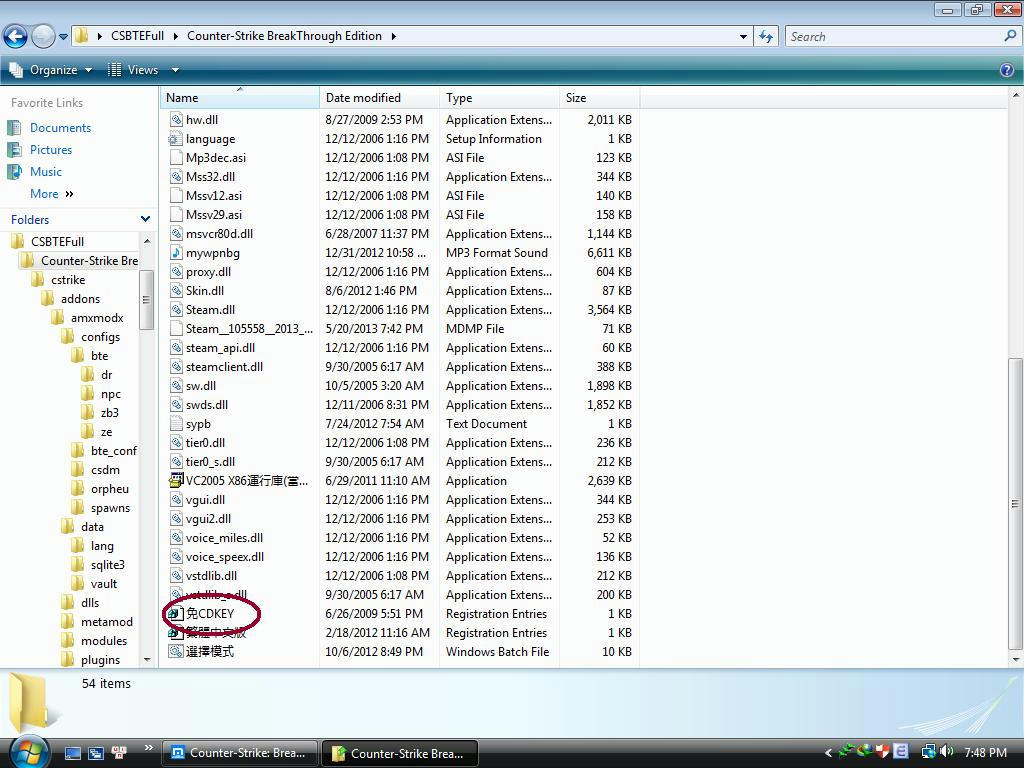Select the vgui2.dll file icon
Screen dimensions: 1024x768
coord(176,519)
